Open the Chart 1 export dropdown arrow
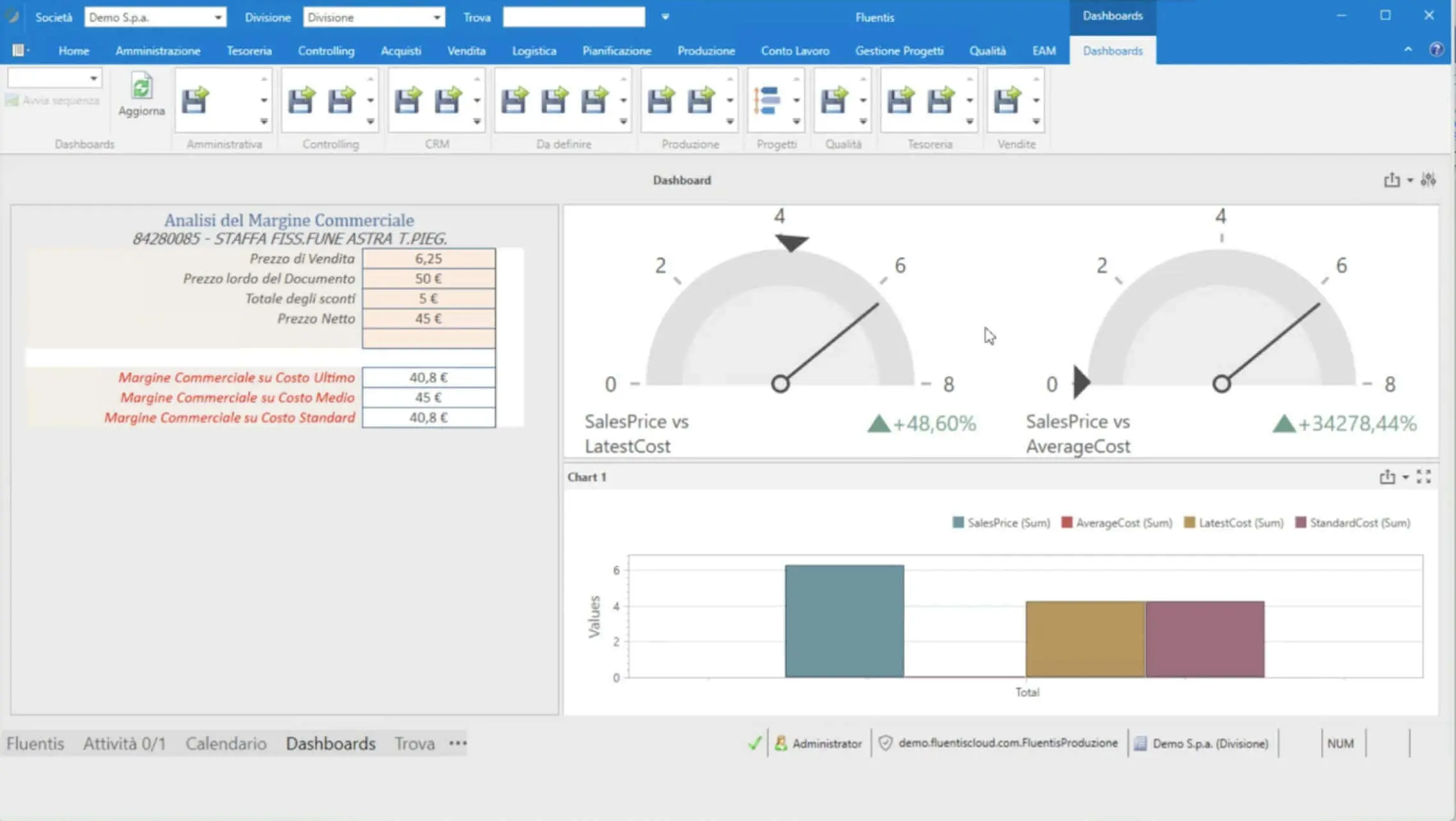This screenshot has height=821, width=1456. tap(1406, 478)
